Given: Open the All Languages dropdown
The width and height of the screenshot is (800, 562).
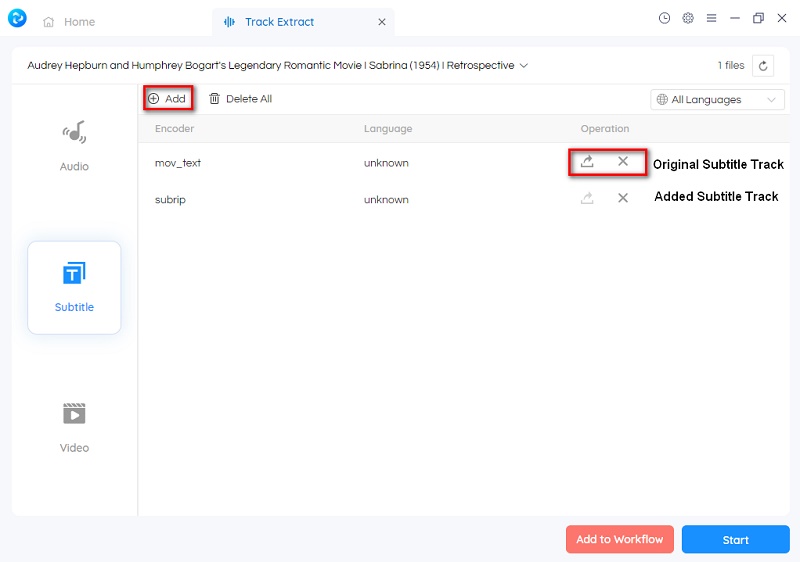Looking at the screenshot, I should (x=717, y=100).
